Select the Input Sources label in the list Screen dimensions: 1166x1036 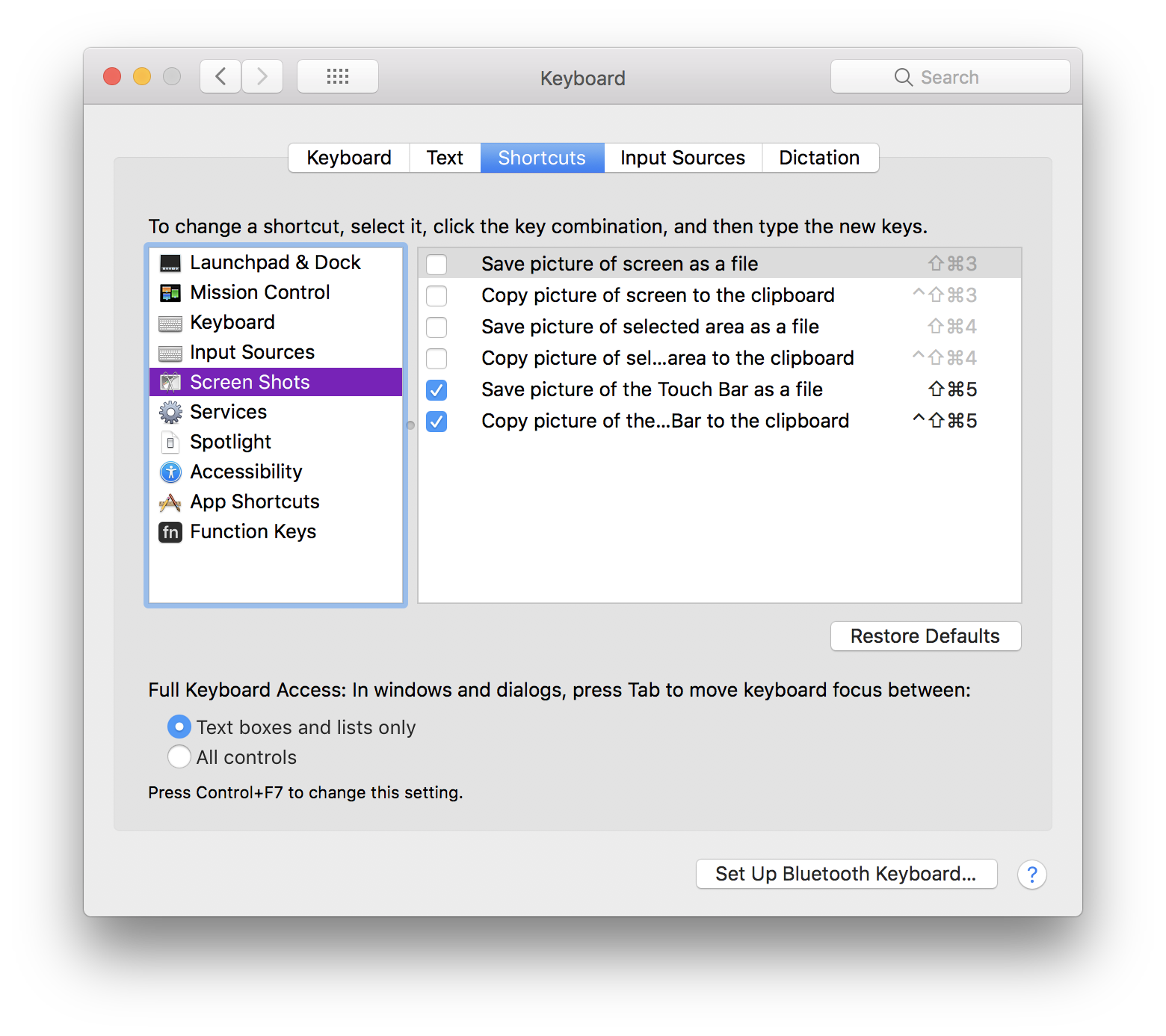point(253,352)
